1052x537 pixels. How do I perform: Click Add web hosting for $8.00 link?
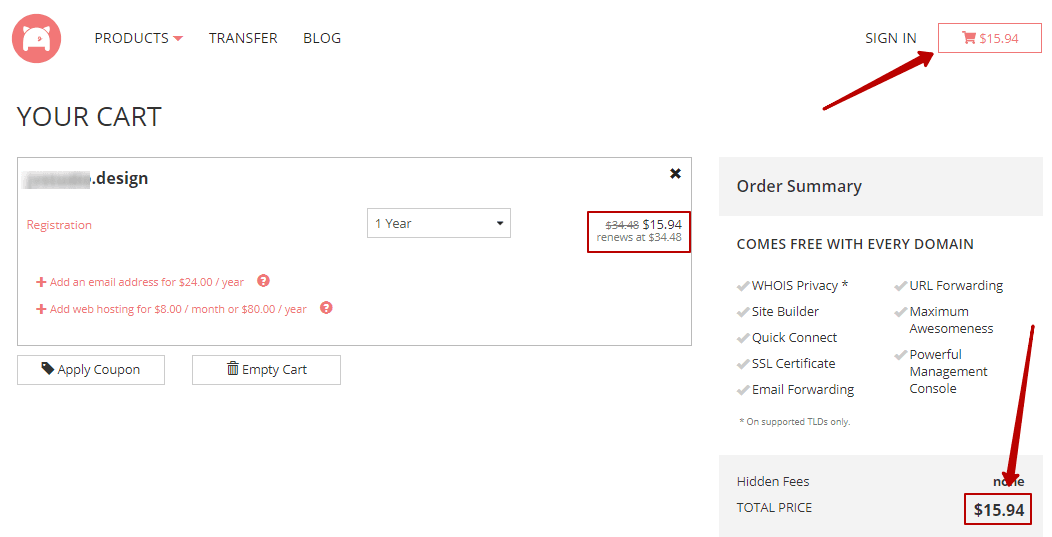click(x=178, y=309)
